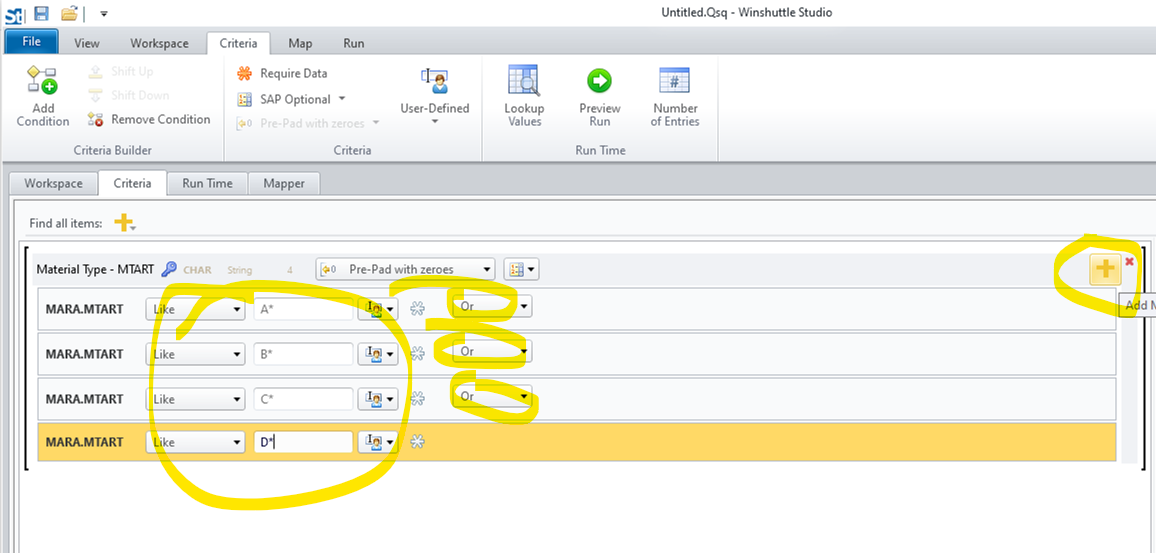Open Or connector dropdown in B* row
Image resolution: width=1156 pixels, height=553 pixels.
492,352
